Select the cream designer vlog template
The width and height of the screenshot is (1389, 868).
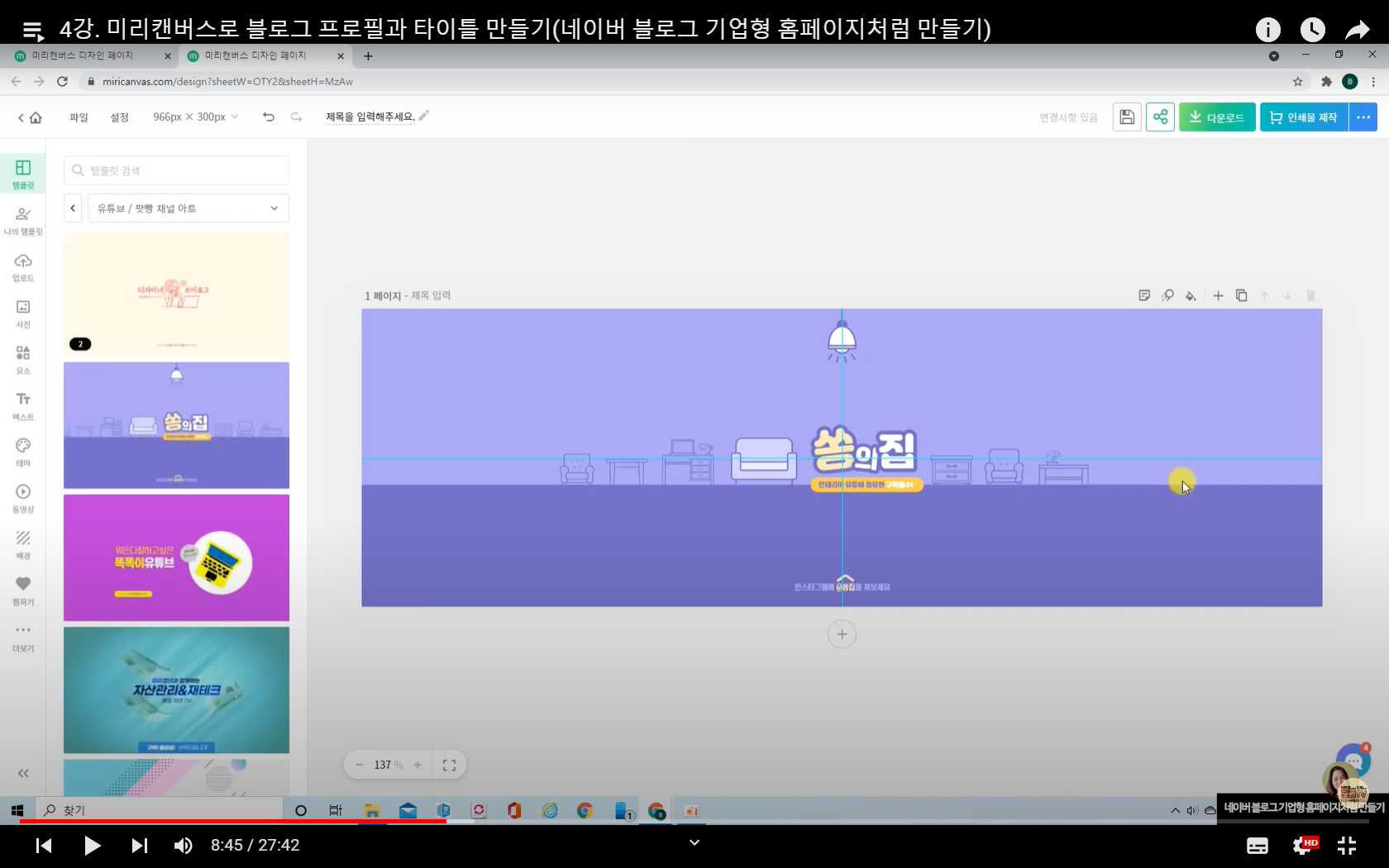(176, 294)
